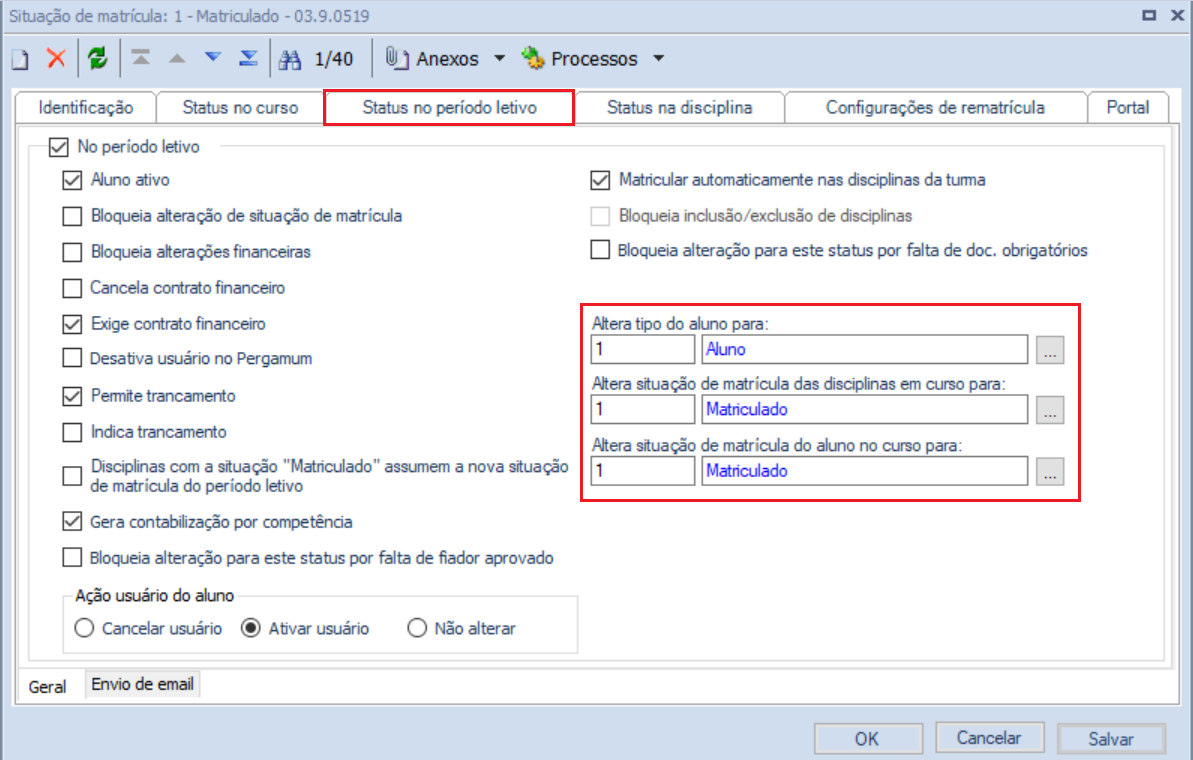Select Não alterar radio button
The image size is (1193, 760).
[x=417, y=628]
